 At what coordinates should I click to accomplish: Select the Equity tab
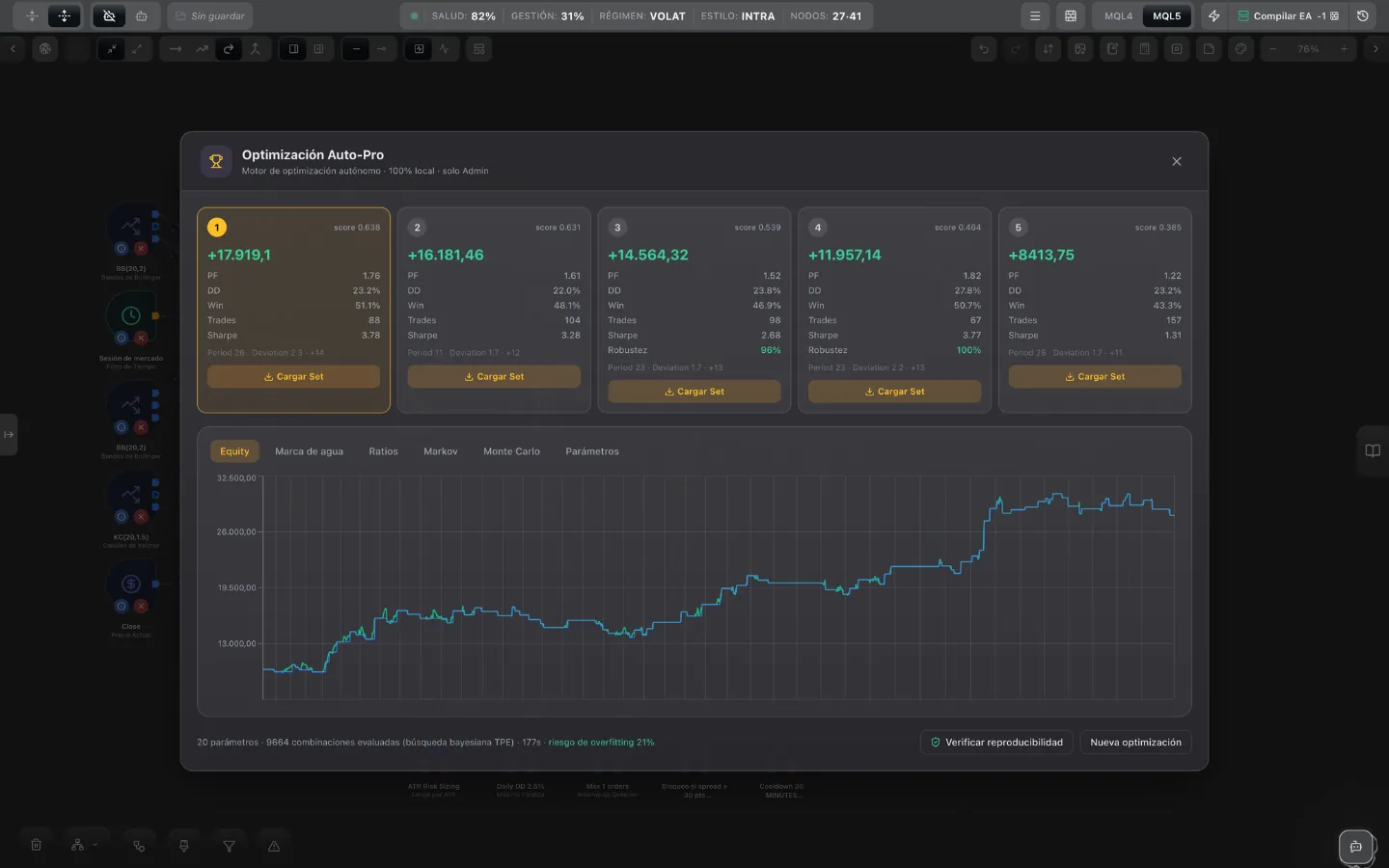pos(234,451)
